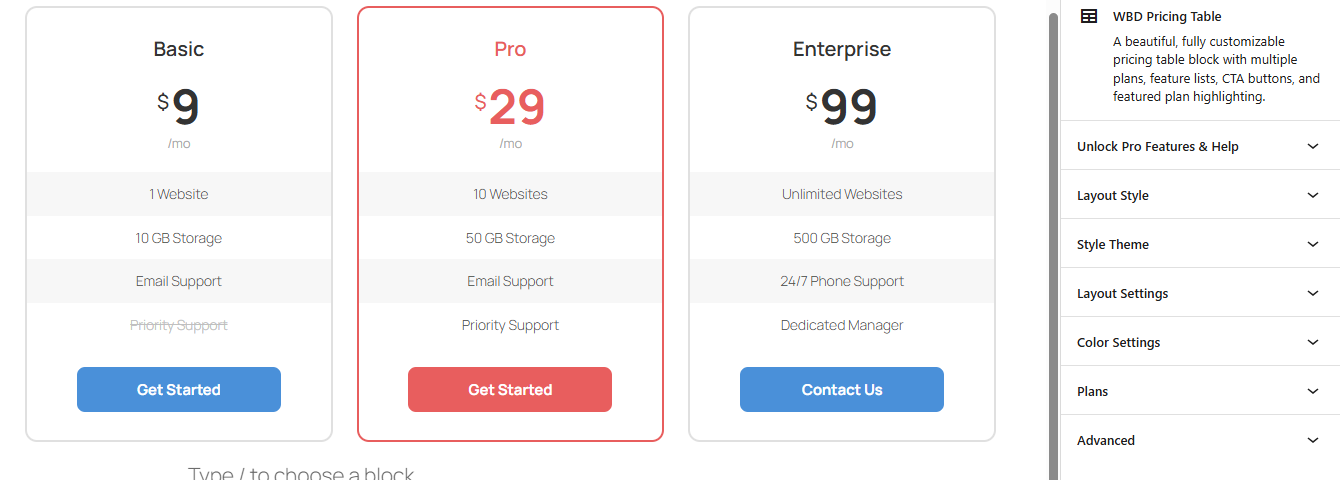1340x480 pixels.
Task: Click the WBD Pricing Table block icon
Action: (1089, 17)
